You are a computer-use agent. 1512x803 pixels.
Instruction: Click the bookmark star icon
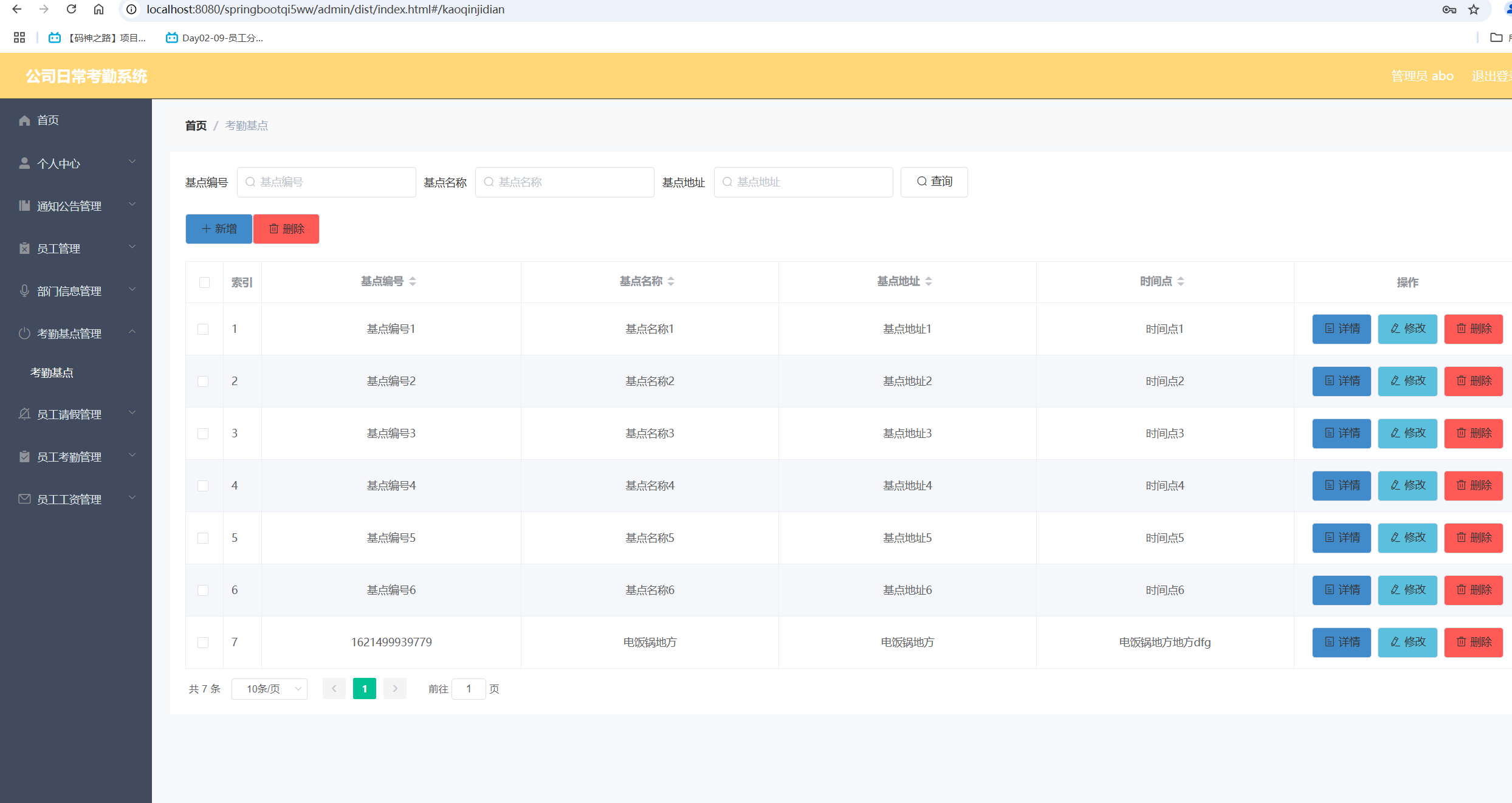[1474, 9]
